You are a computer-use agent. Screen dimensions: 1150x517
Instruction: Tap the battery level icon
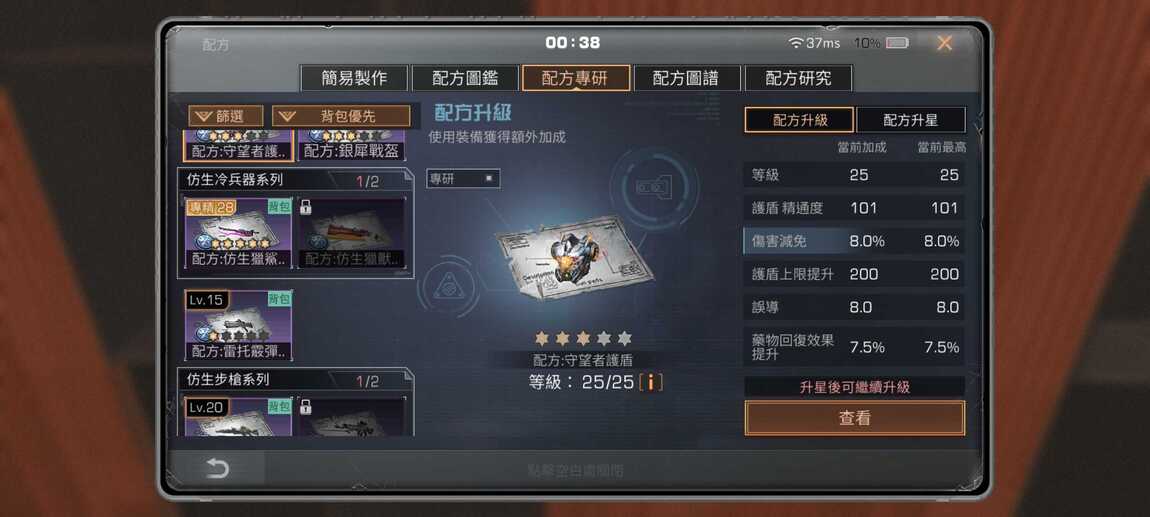pos(897,43)
